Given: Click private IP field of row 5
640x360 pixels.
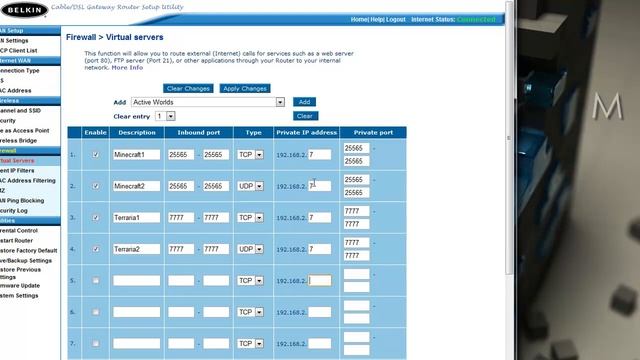Looking at the screenshot, I should pyautogui.click(x=320, y=280).
